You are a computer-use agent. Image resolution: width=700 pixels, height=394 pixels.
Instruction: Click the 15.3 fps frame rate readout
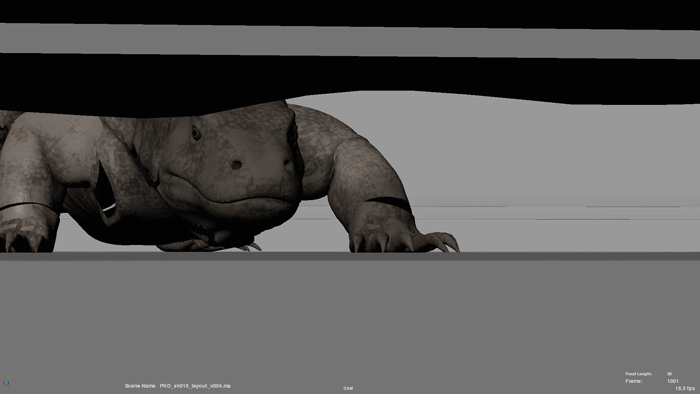pyautogui.click(x=685, y=389)
